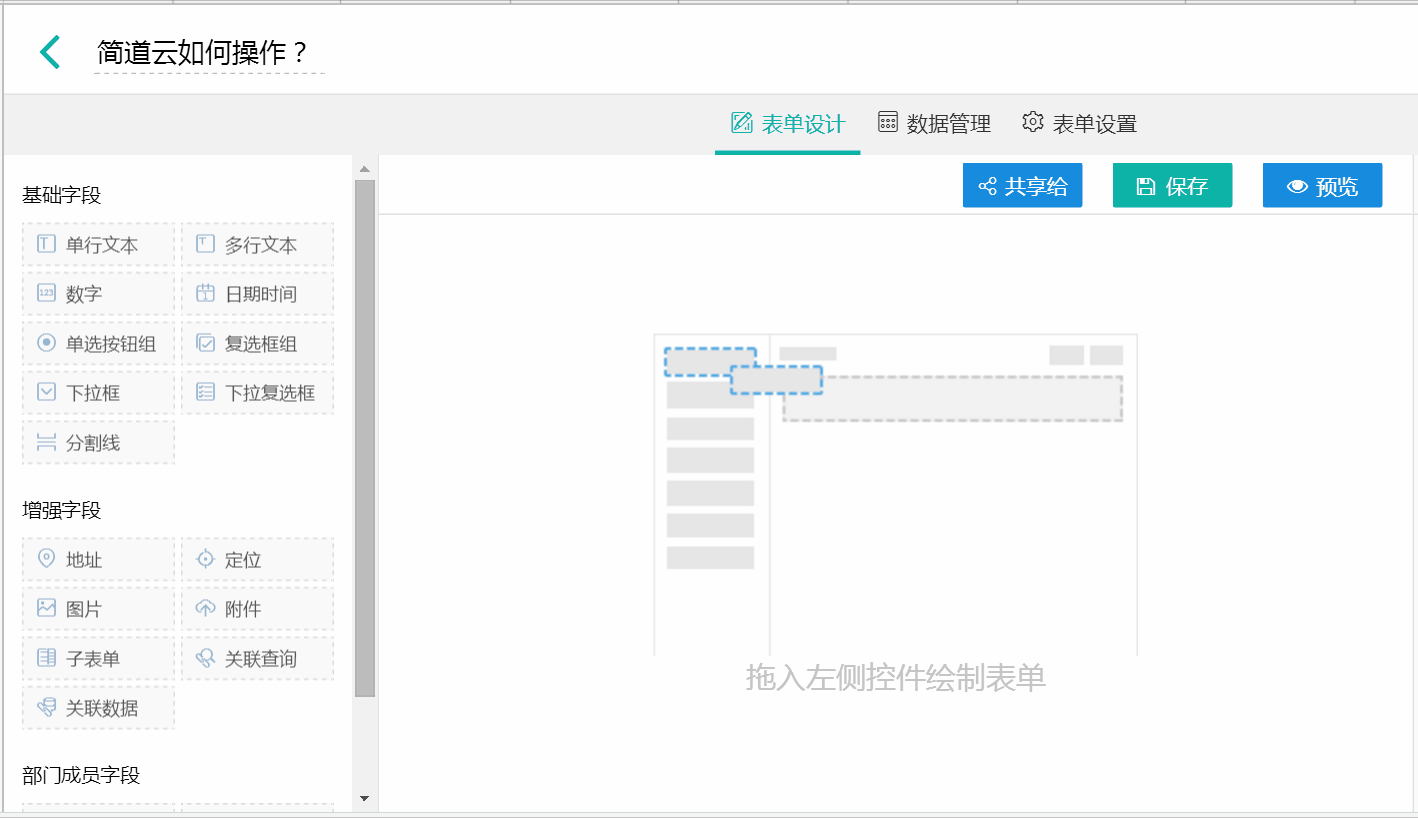Image resolution: width=1418 pixels, height=818 pixels.
Task: Go back using the teal arrow
Action: 50,52
